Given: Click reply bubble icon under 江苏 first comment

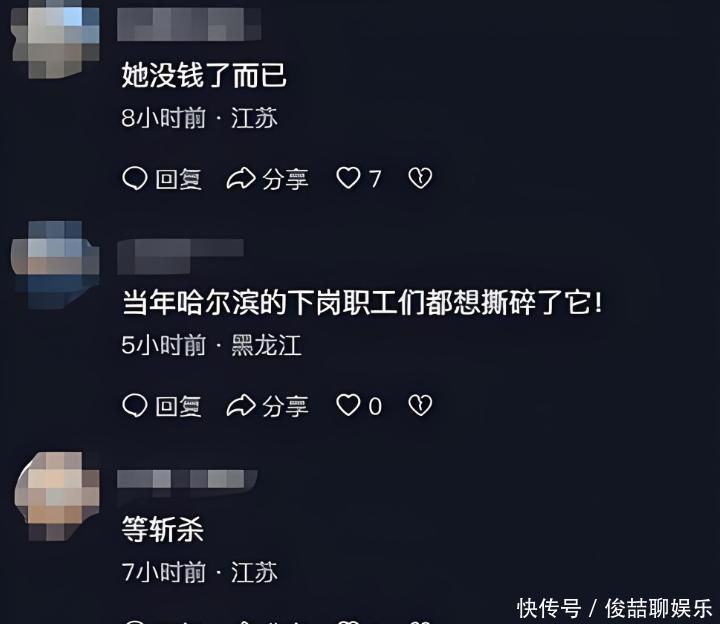Looking at the screenshot, I should [135, 178].
